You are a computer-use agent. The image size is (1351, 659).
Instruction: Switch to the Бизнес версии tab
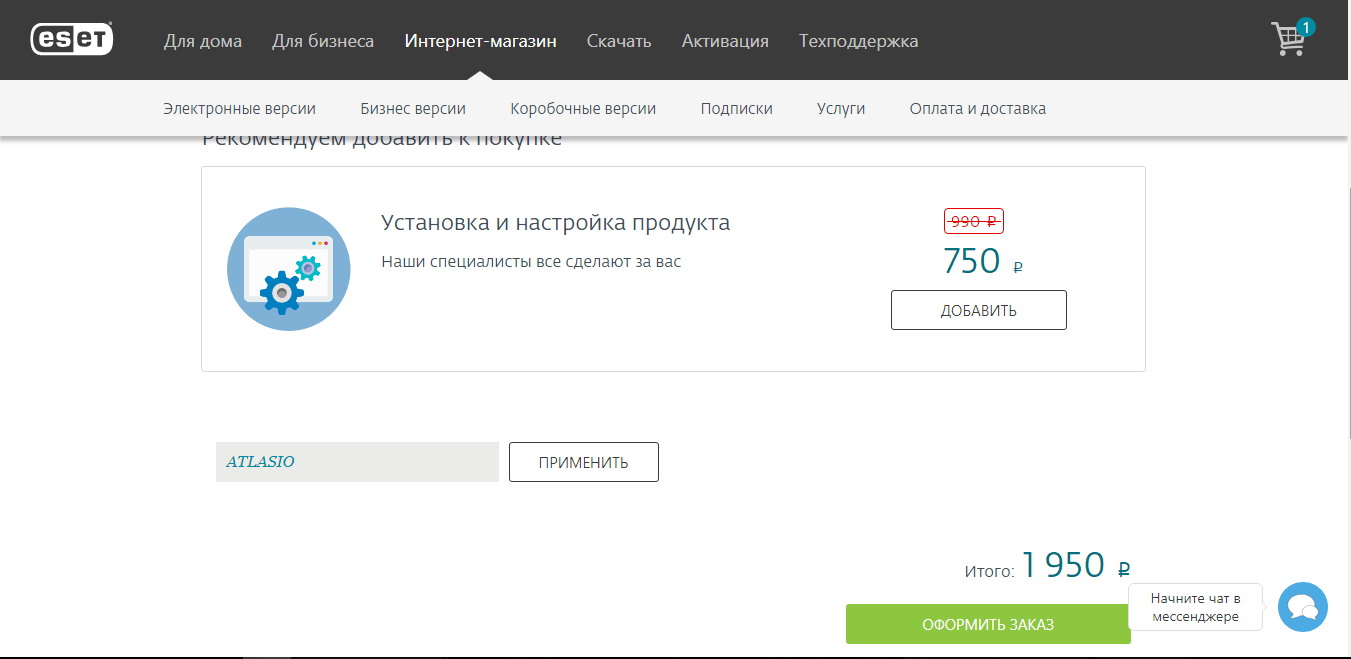[x=413, y=109]
